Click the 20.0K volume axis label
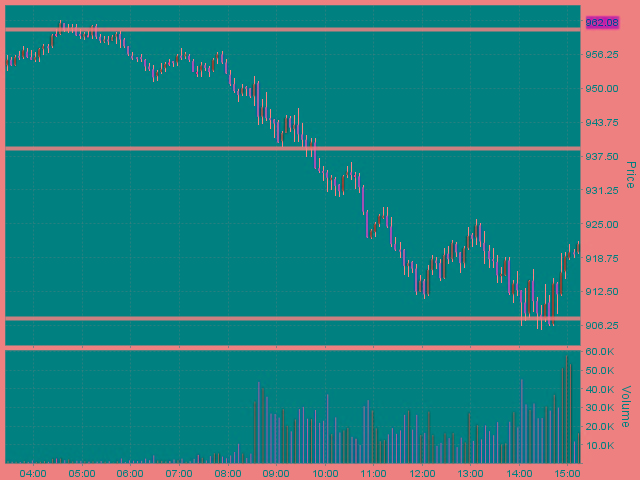Viewport: 640px width, 480px height. pyautogui.click(x=600, y=427)
